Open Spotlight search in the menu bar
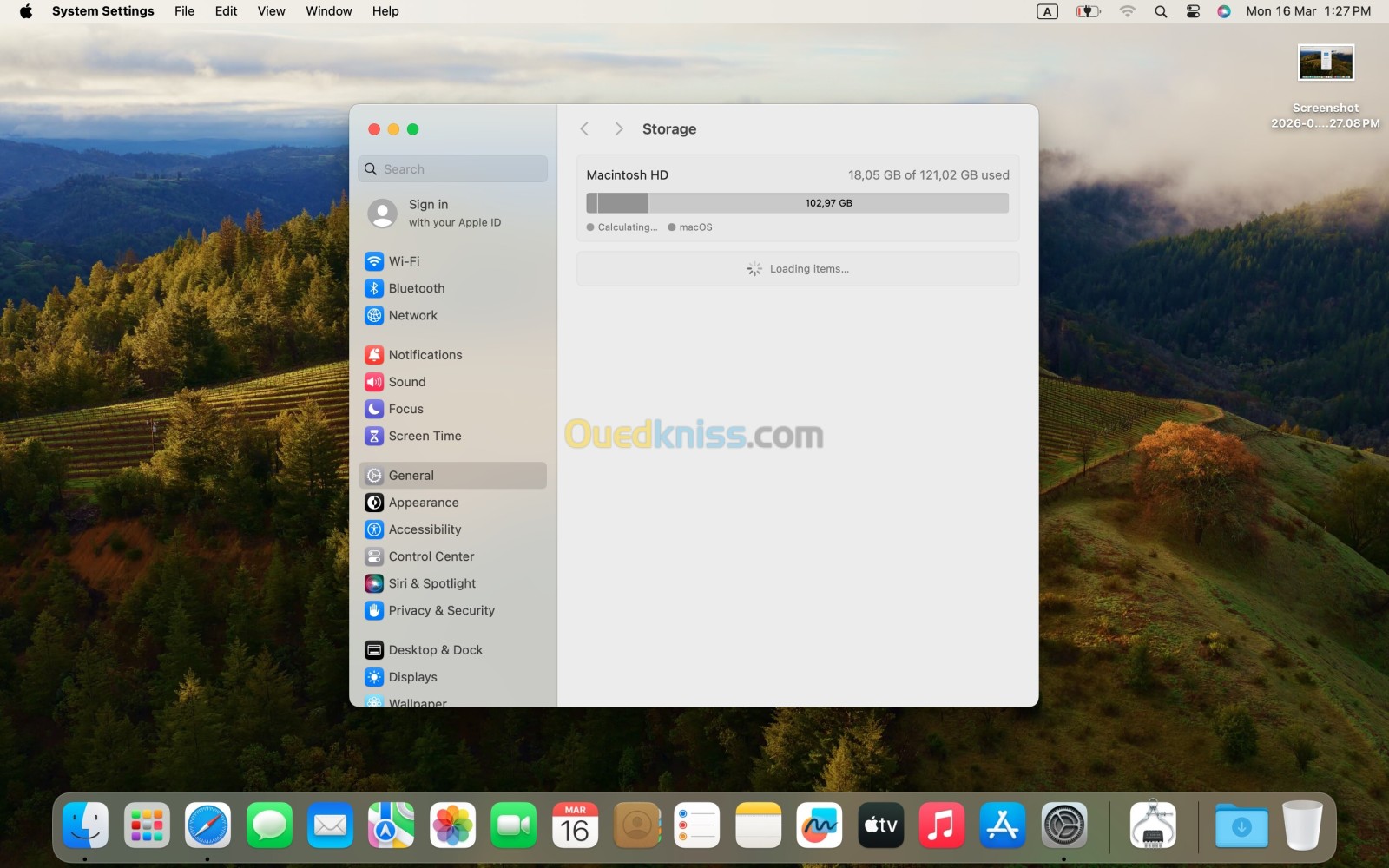Screen dimensions: 1389x868 point(1161,11)
